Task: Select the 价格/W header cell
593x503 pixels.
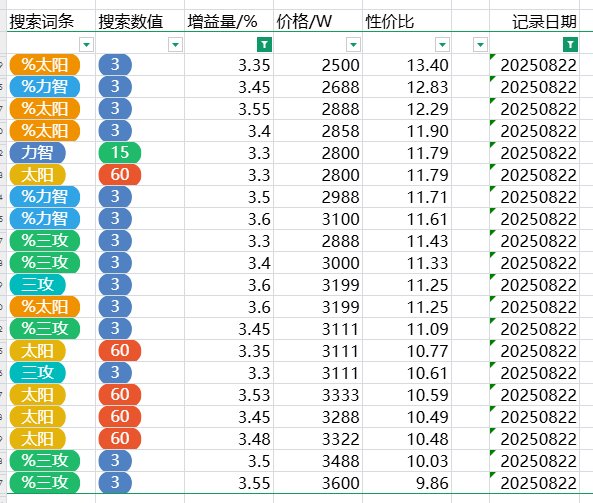Action: (318, 21)
